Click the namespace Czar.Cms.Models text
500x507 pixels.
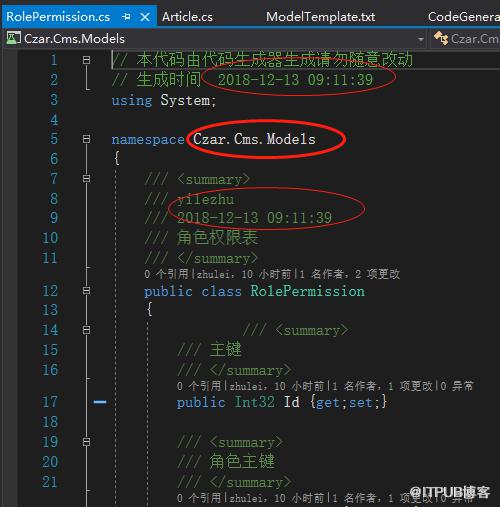pos(254,139)
